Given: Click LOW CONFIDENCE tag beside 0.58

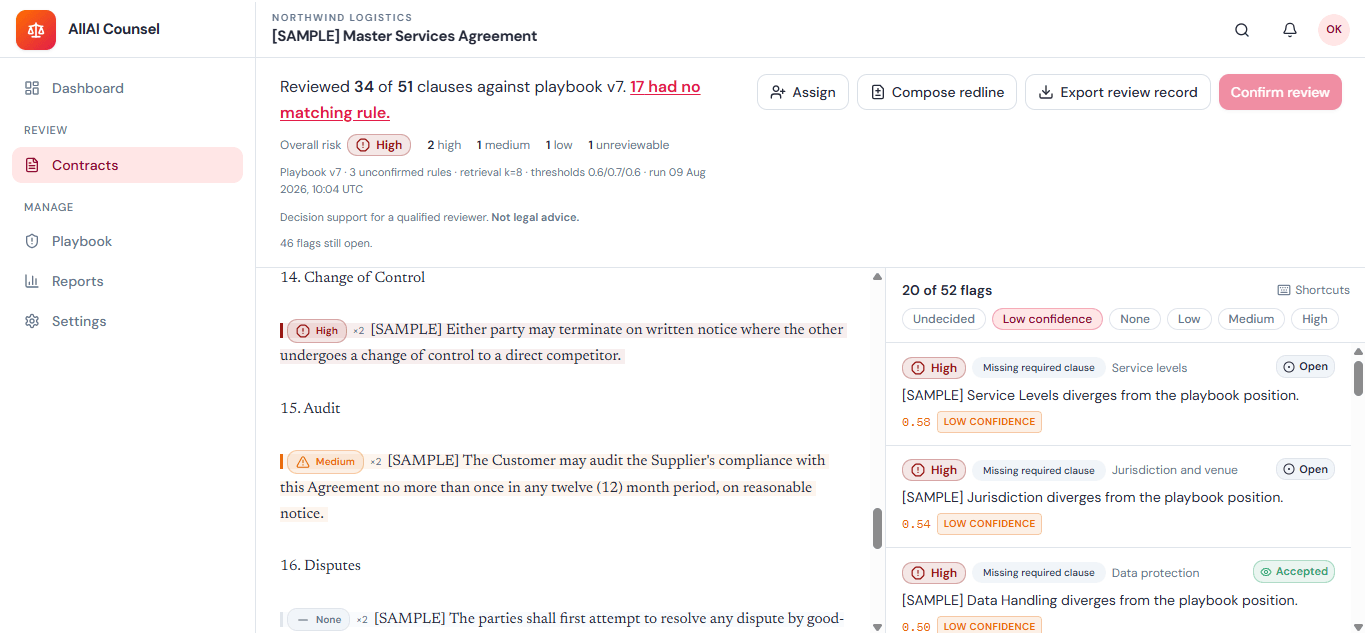Looking at the screenshot, I should [989, 422].
